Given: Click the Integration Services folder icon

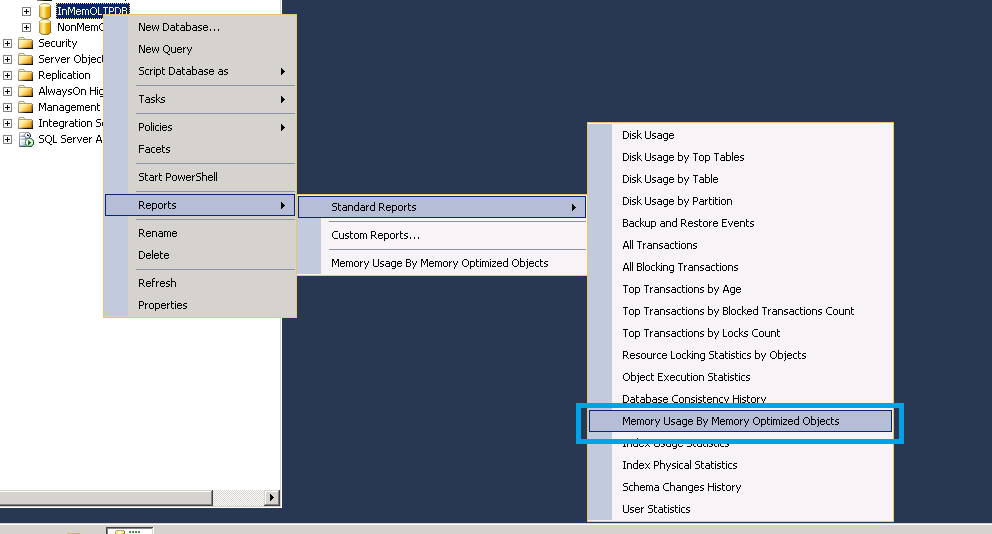Looking at the screenshot, I should pyautogui.click(x=25, y=123).
